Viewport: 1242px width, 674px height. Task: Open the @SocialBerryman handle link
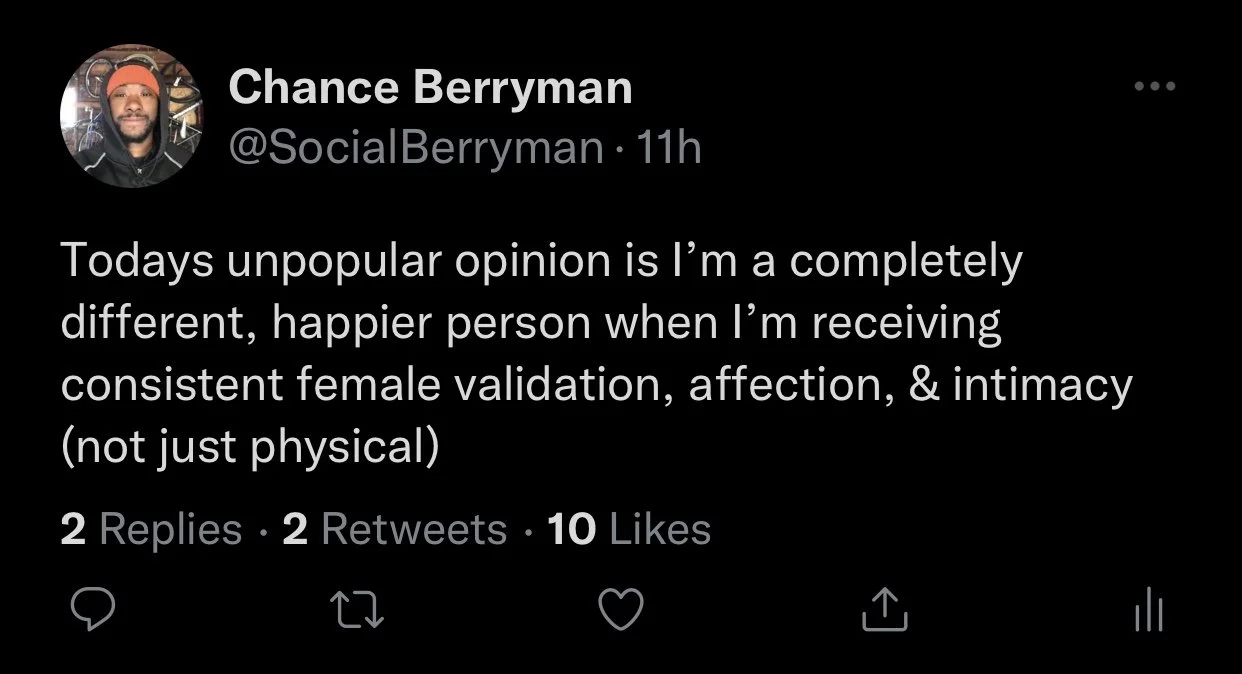pos(415,149)
